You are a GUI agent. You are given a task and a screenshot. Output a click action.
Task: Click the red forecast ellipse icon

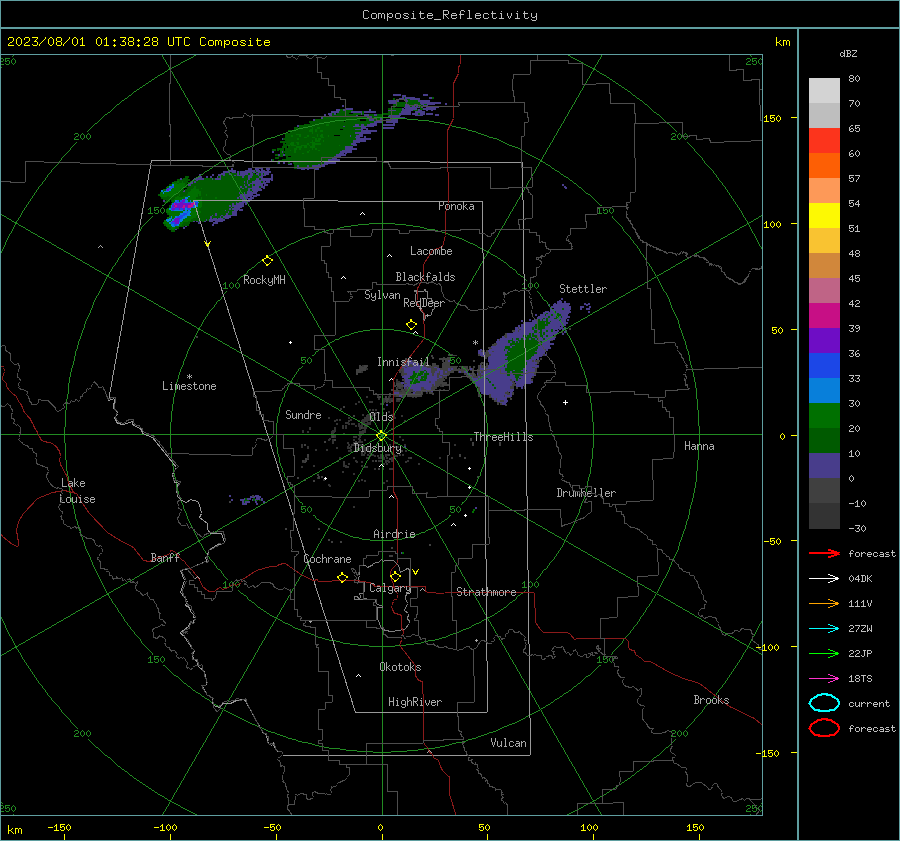[824, 728]
